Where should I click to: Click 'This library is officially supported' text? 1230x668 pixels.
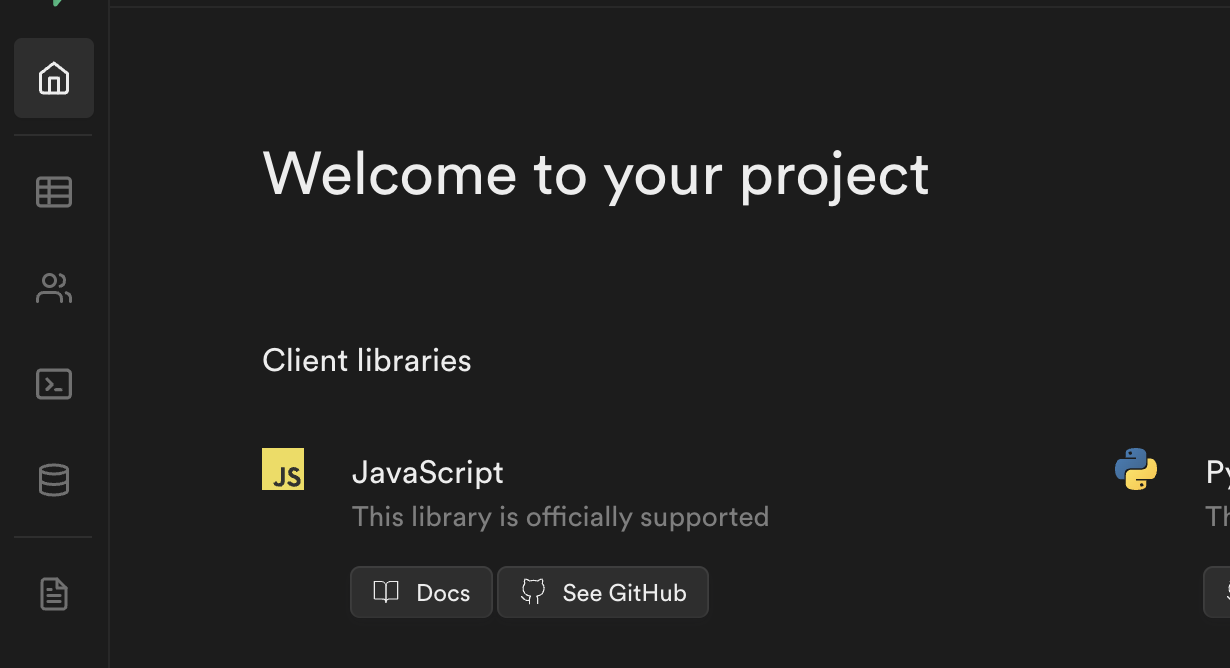560,517
